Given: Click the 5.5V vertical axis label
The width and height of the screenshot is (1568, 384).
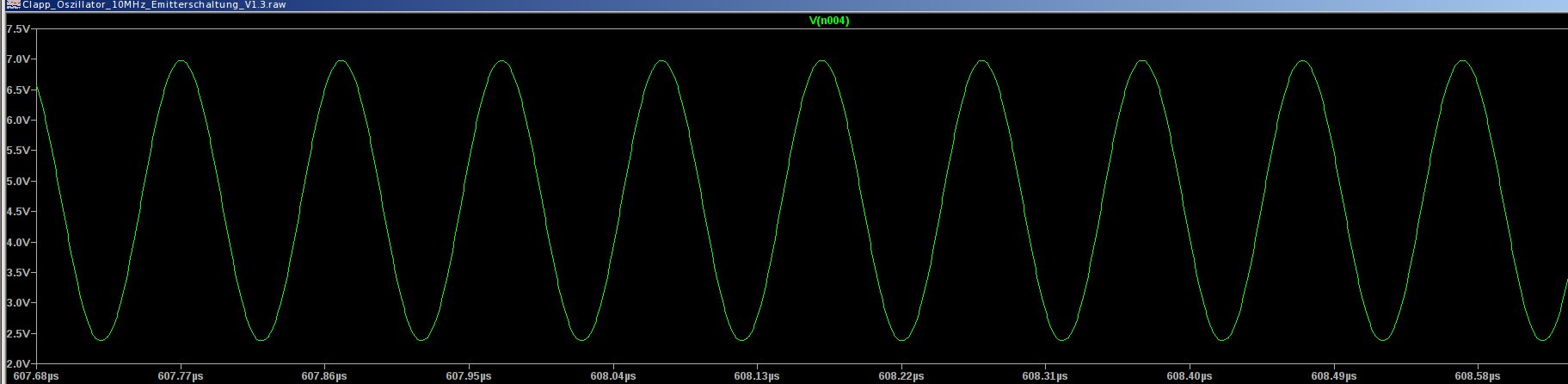Looking at the screenshot, I should click(x=18, y=151).
